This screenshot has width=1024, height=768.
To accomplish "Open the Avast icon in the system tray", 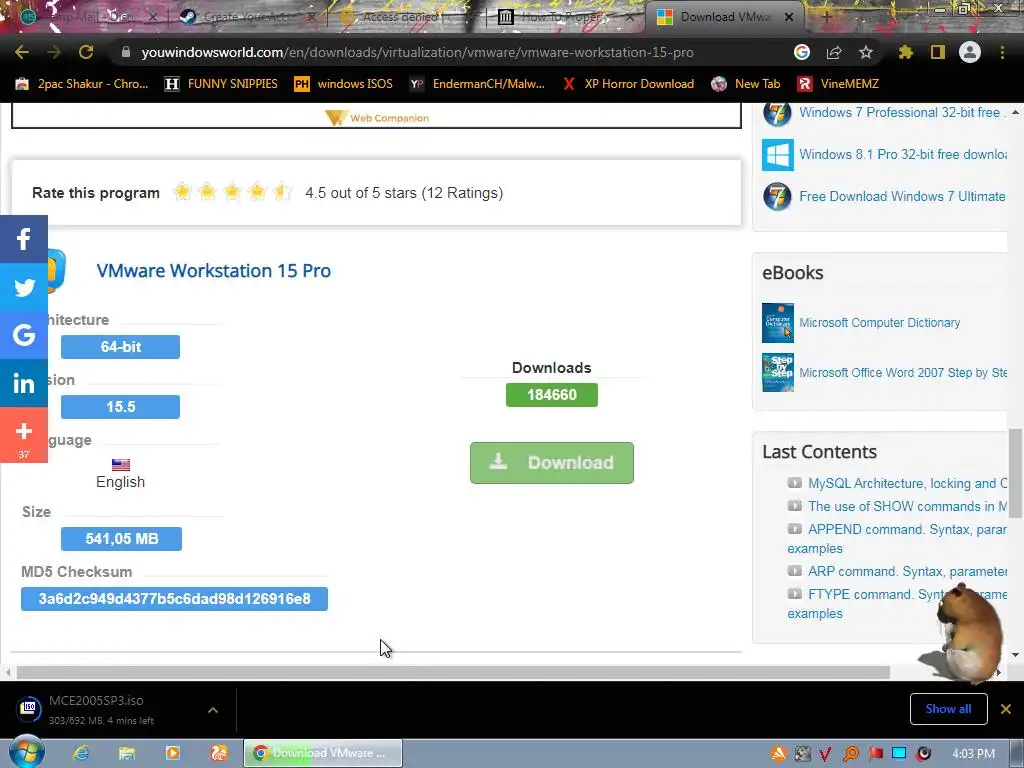I will (778, 754).
